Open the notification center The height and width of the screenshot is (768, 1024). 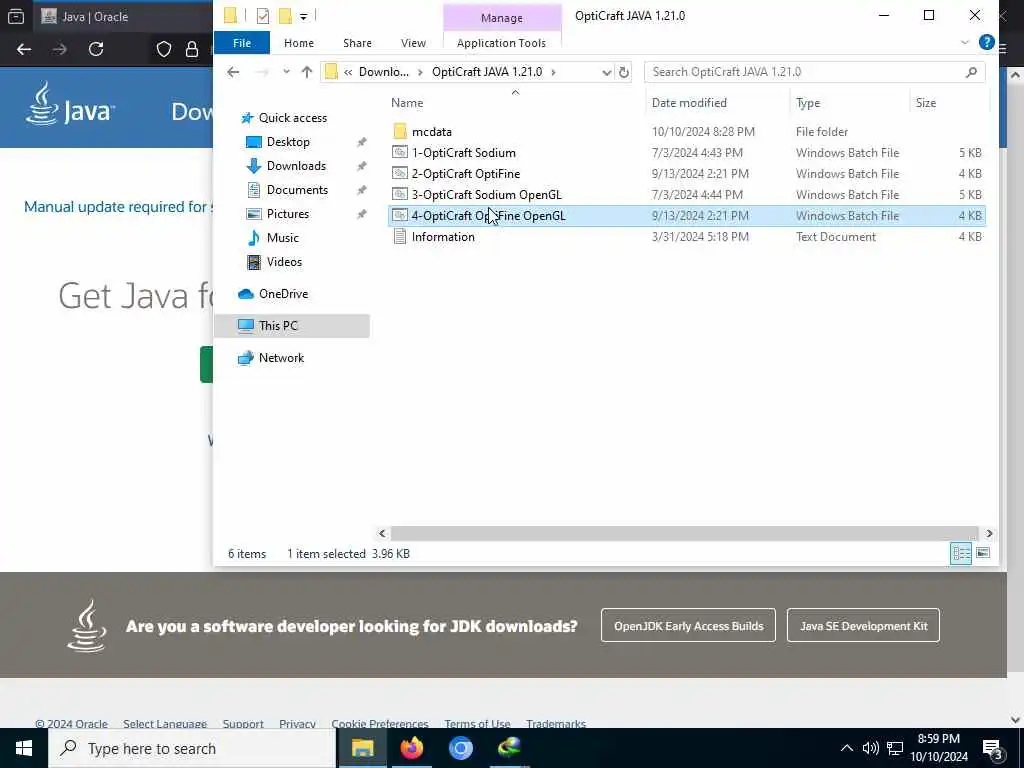pos(993,749)
